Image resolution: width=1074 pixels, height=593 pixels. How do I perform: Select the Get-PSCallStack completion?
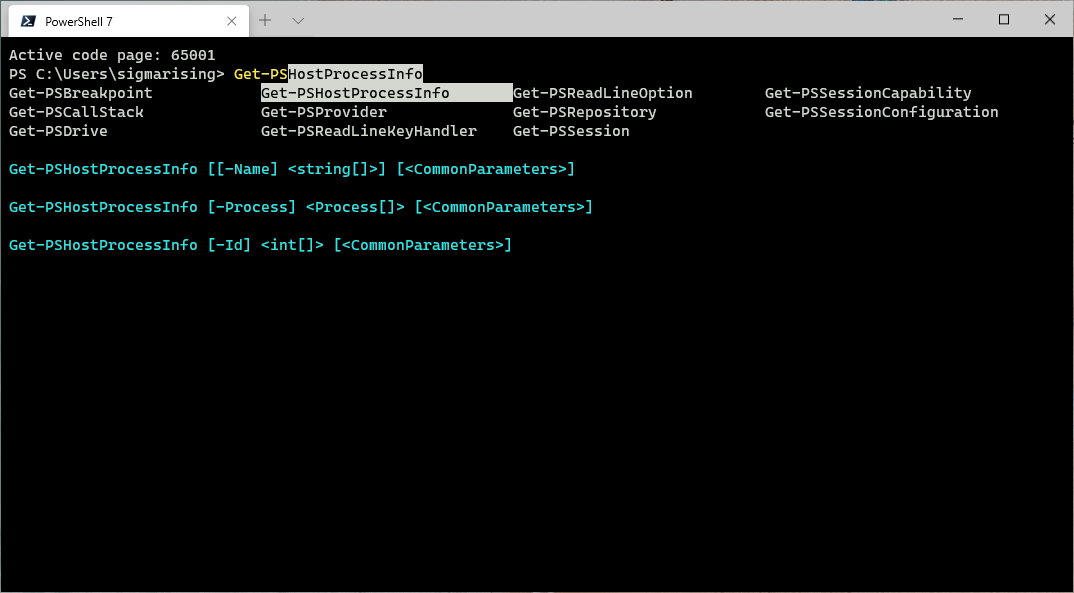pos(76,111)
